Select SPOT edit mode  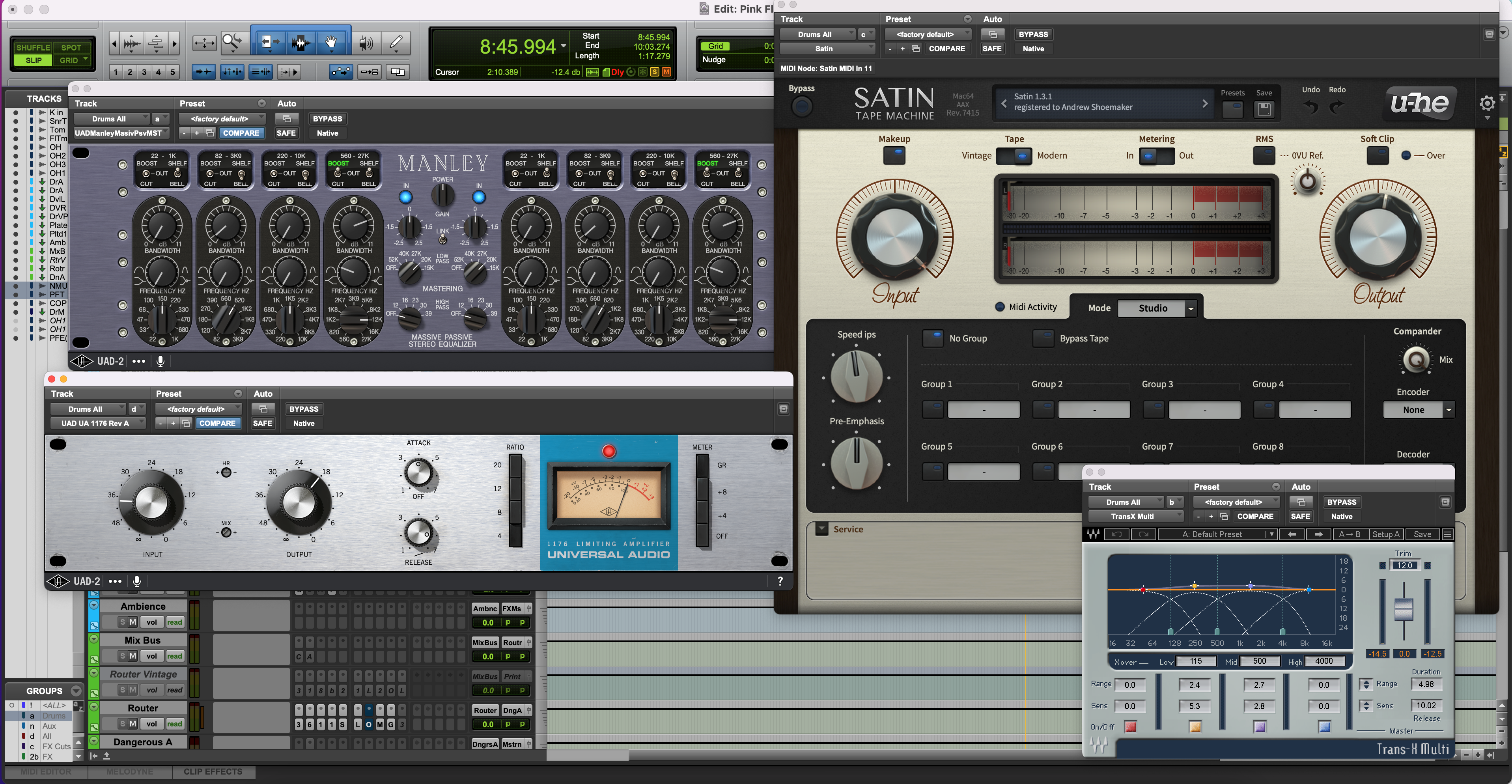coord(71,48)
